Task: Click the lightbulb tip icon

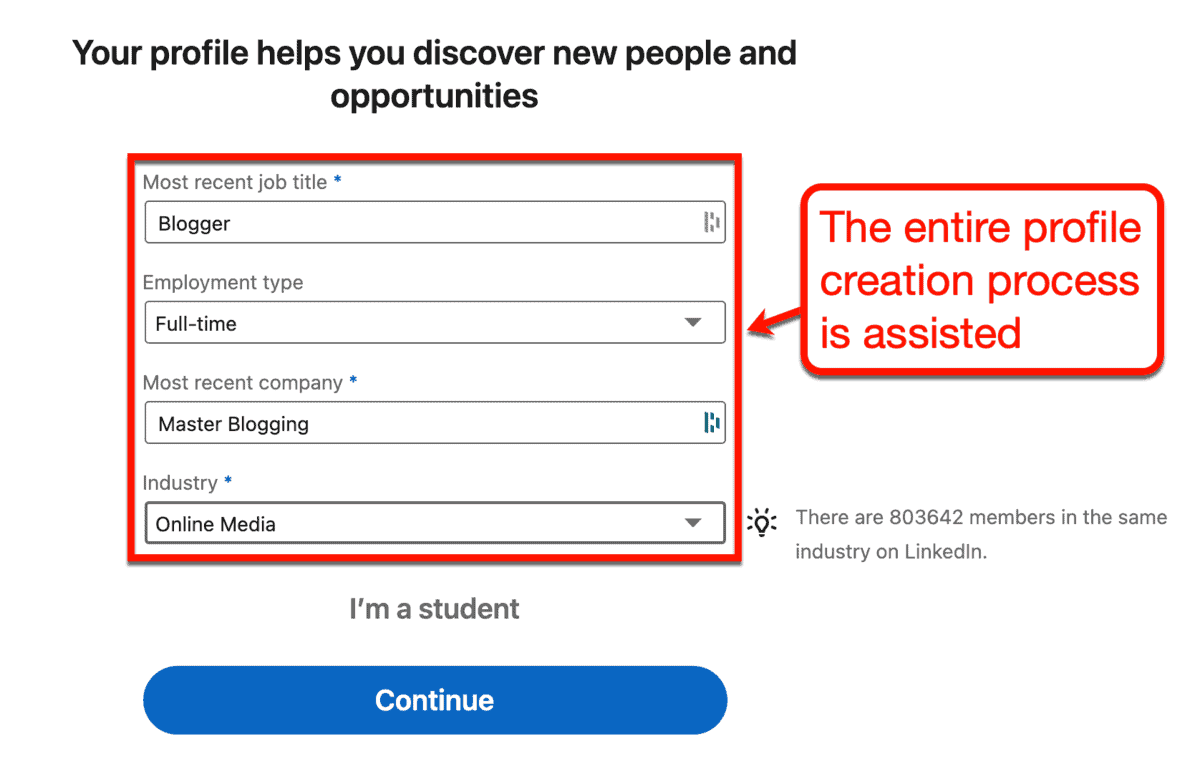Action: pyautogui.click(x=762, y=522)
